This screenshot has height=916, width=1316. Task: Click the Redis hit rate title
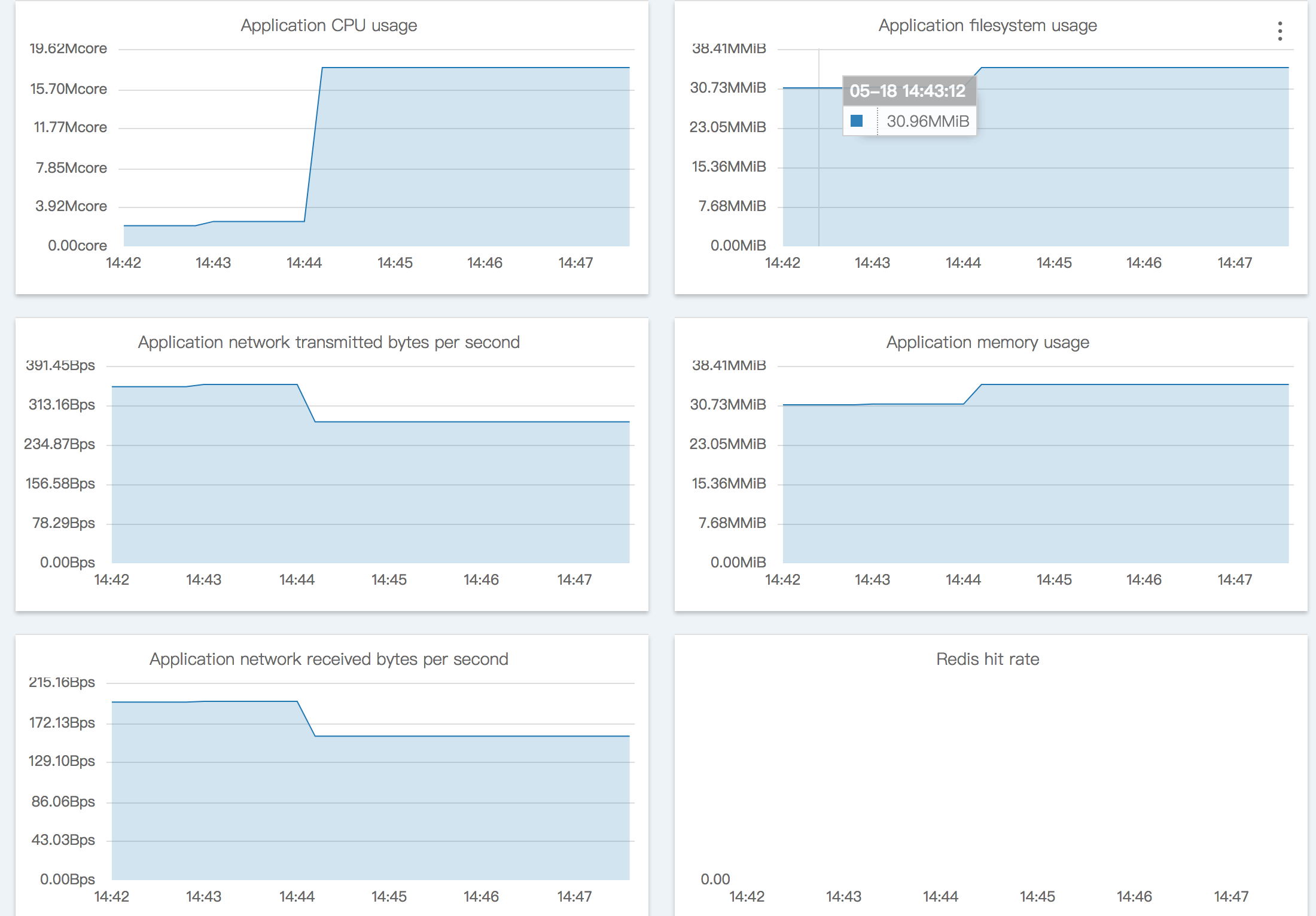pos(988,659)
